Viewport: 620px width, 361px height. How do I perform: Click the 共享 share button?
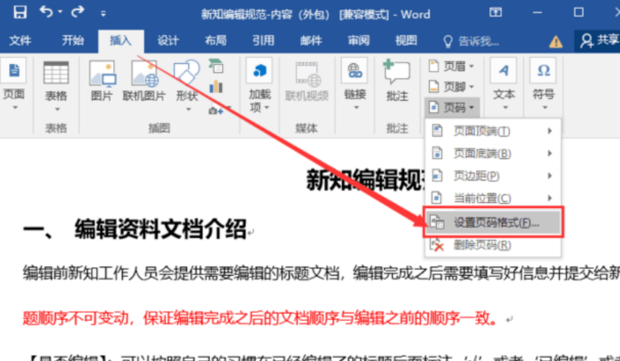[598, 40]
